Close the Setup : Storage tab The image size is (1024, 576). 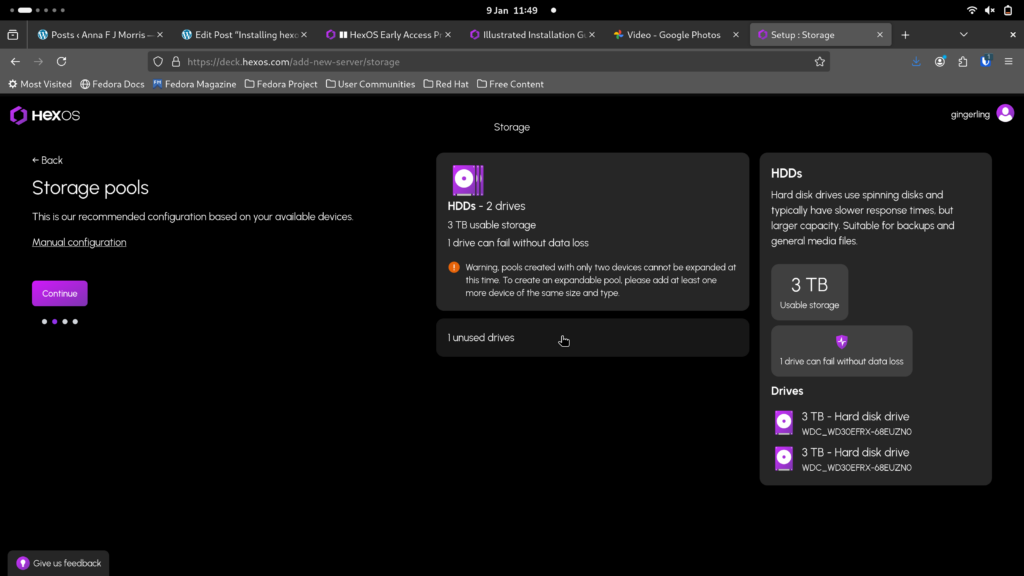point(880,35)
